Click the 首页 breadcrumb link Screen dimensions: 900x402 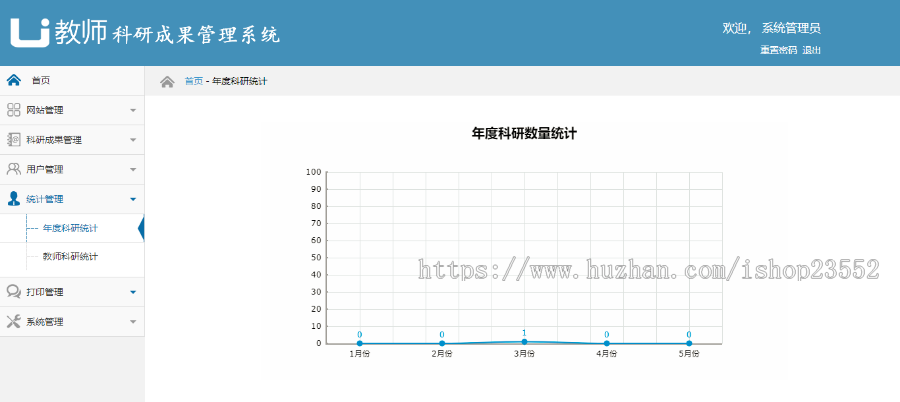(x=193, y=82)
